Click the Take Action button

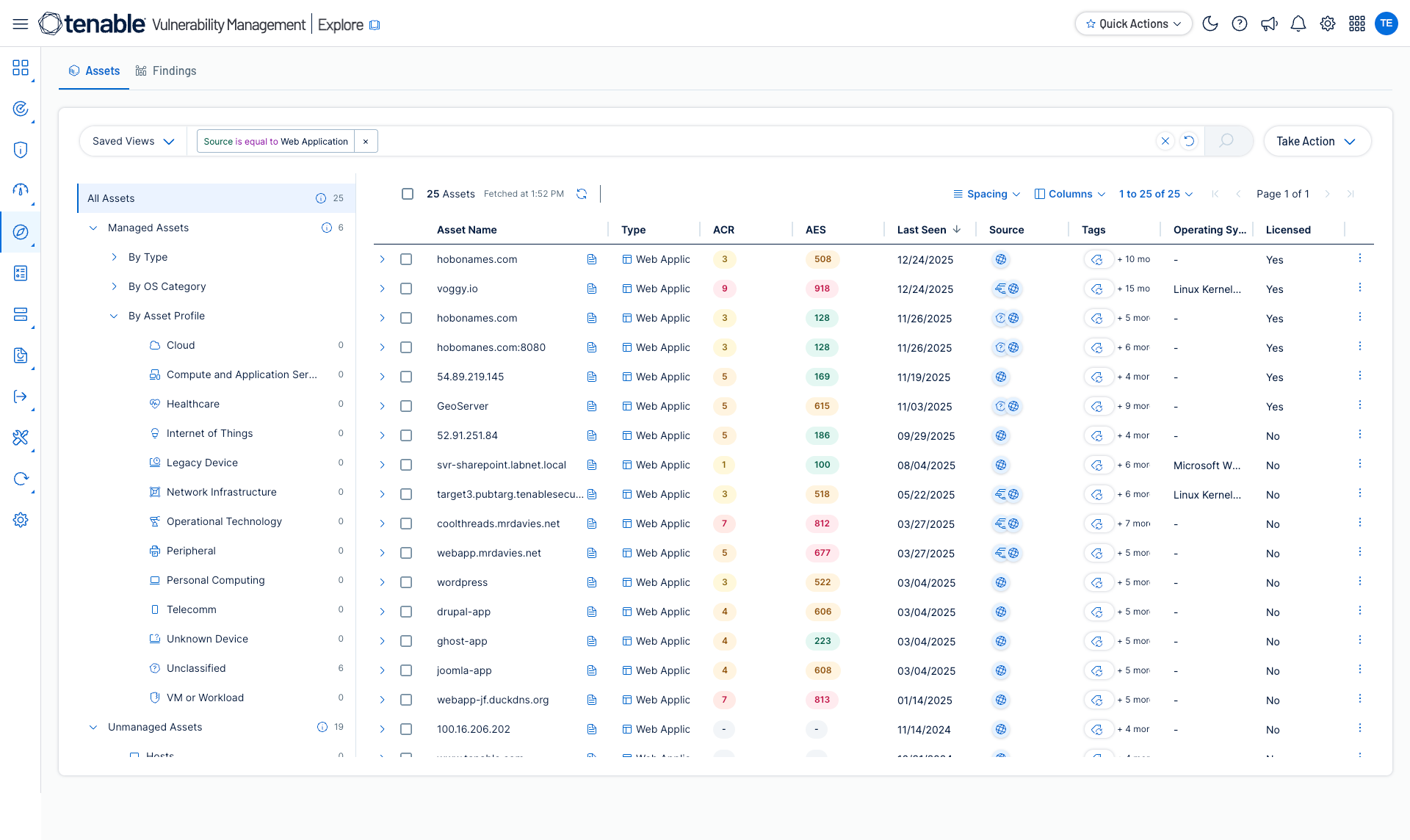coord(1316,141)
